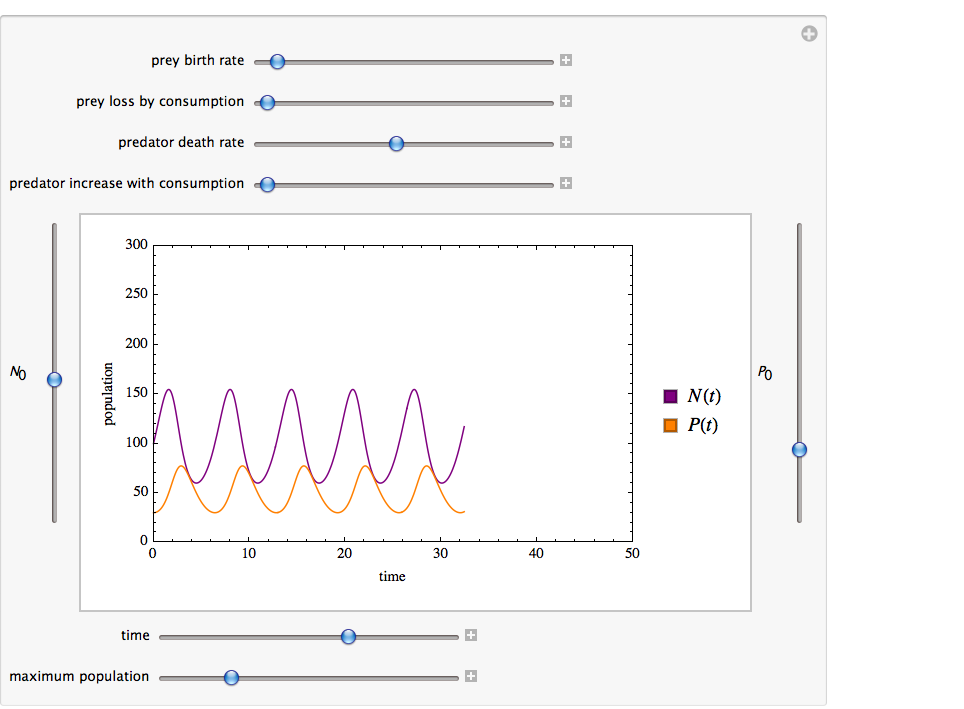
Task: Click the N0 vertical slider handle
Action: tap(55, 380)
